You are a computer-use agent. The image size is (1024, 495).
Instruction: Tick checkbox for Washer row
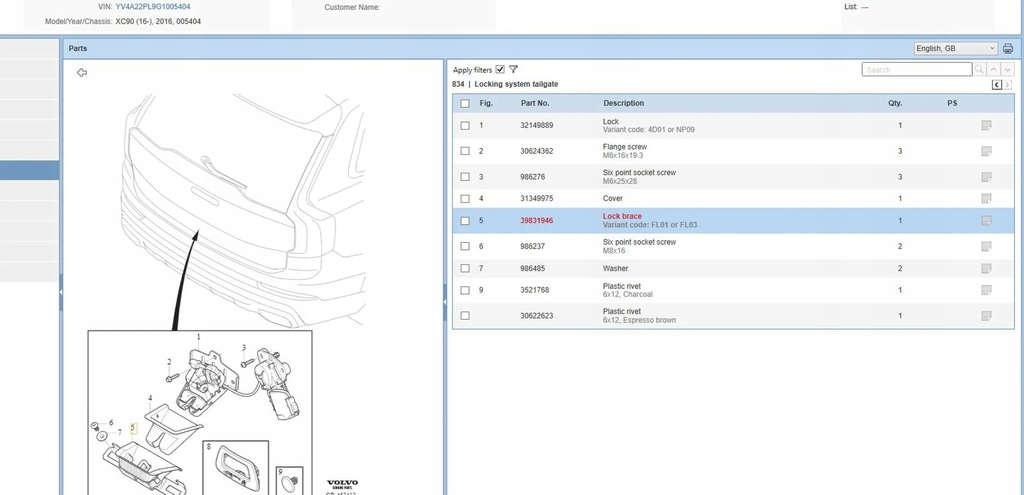click(x=465, y=268)
